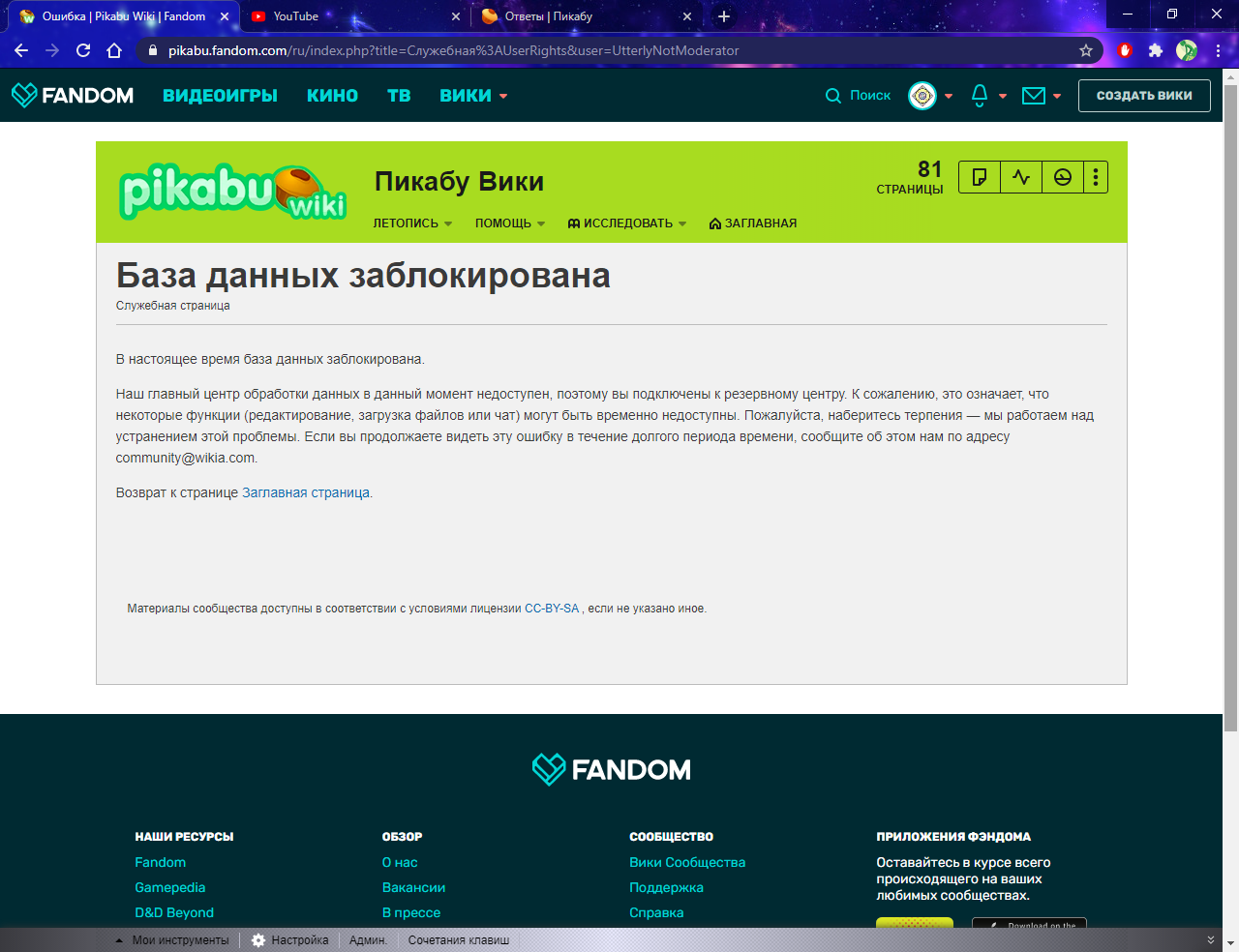Open the Chrome profile avatar

[x=1187, y=50]
